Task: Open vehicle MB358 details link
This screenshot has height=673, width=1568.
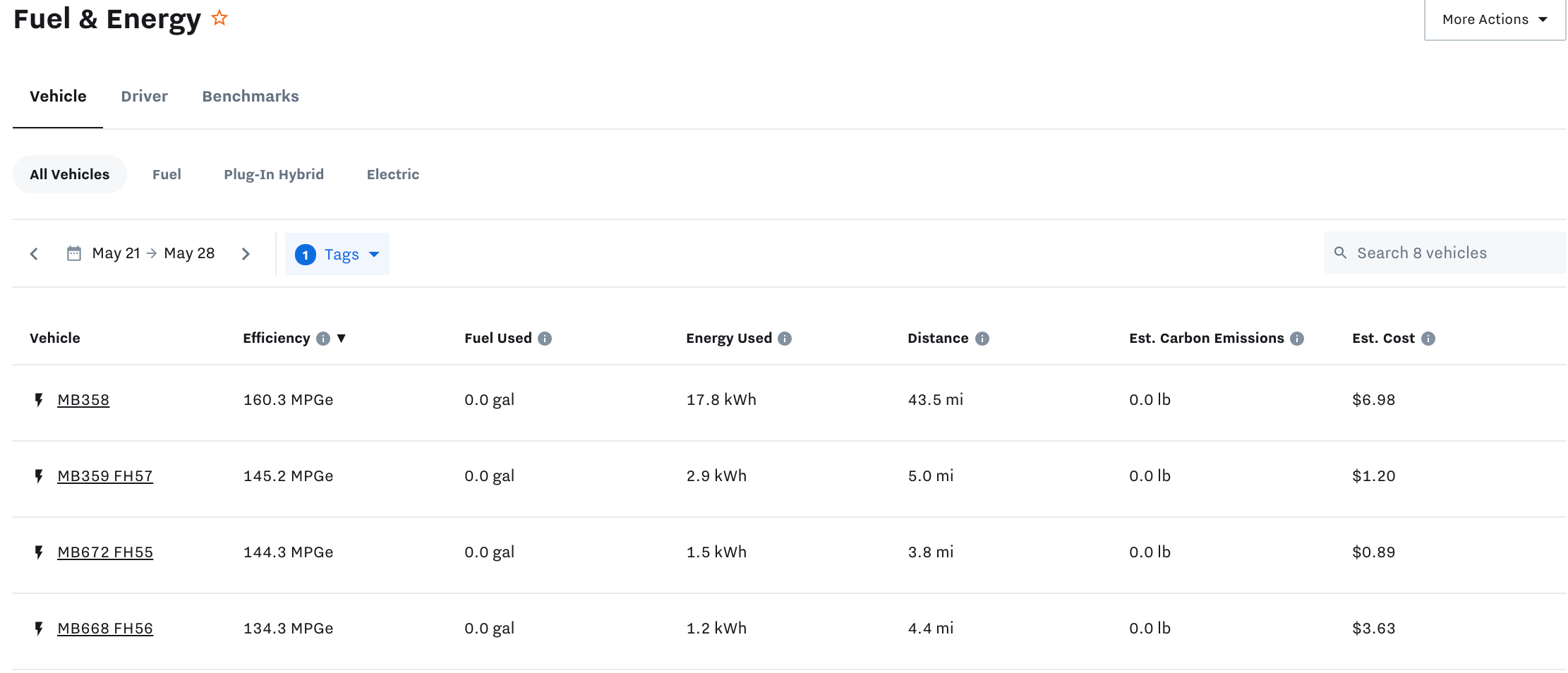Action: point(83,399)
